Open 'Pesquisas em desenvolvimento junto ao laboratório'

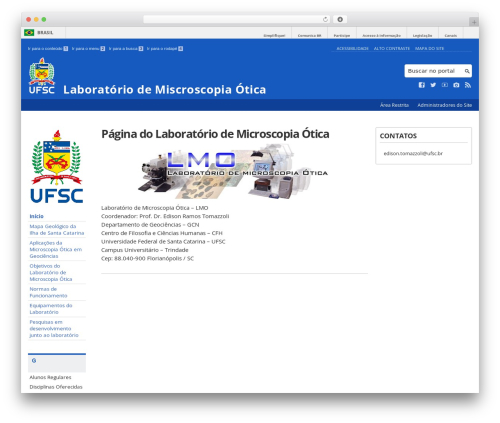click(54, 329)
